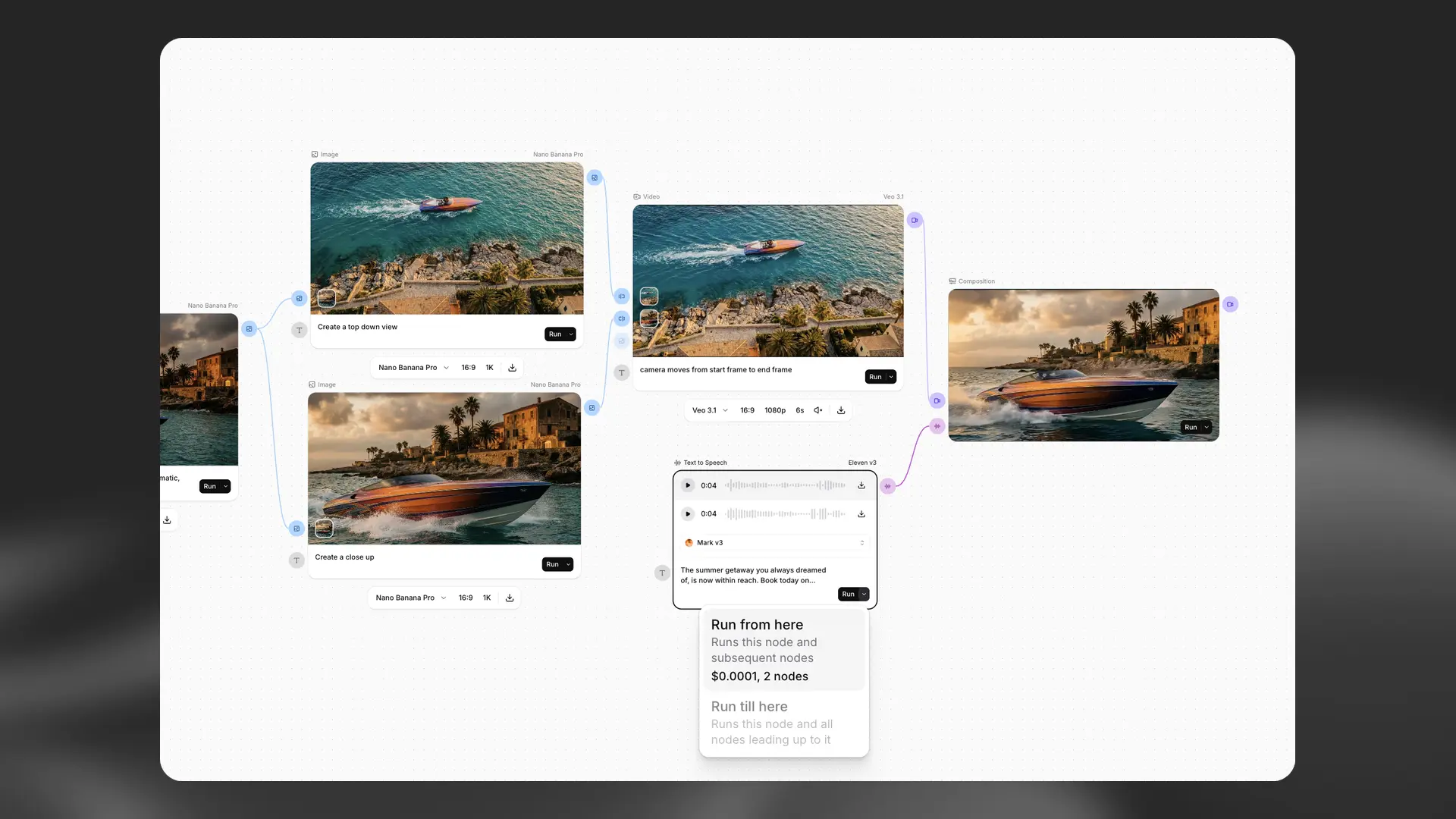The image size is (1456, 819).
Task: Click the T text handle beside the speech prompt
Action: tap(662, 573)
